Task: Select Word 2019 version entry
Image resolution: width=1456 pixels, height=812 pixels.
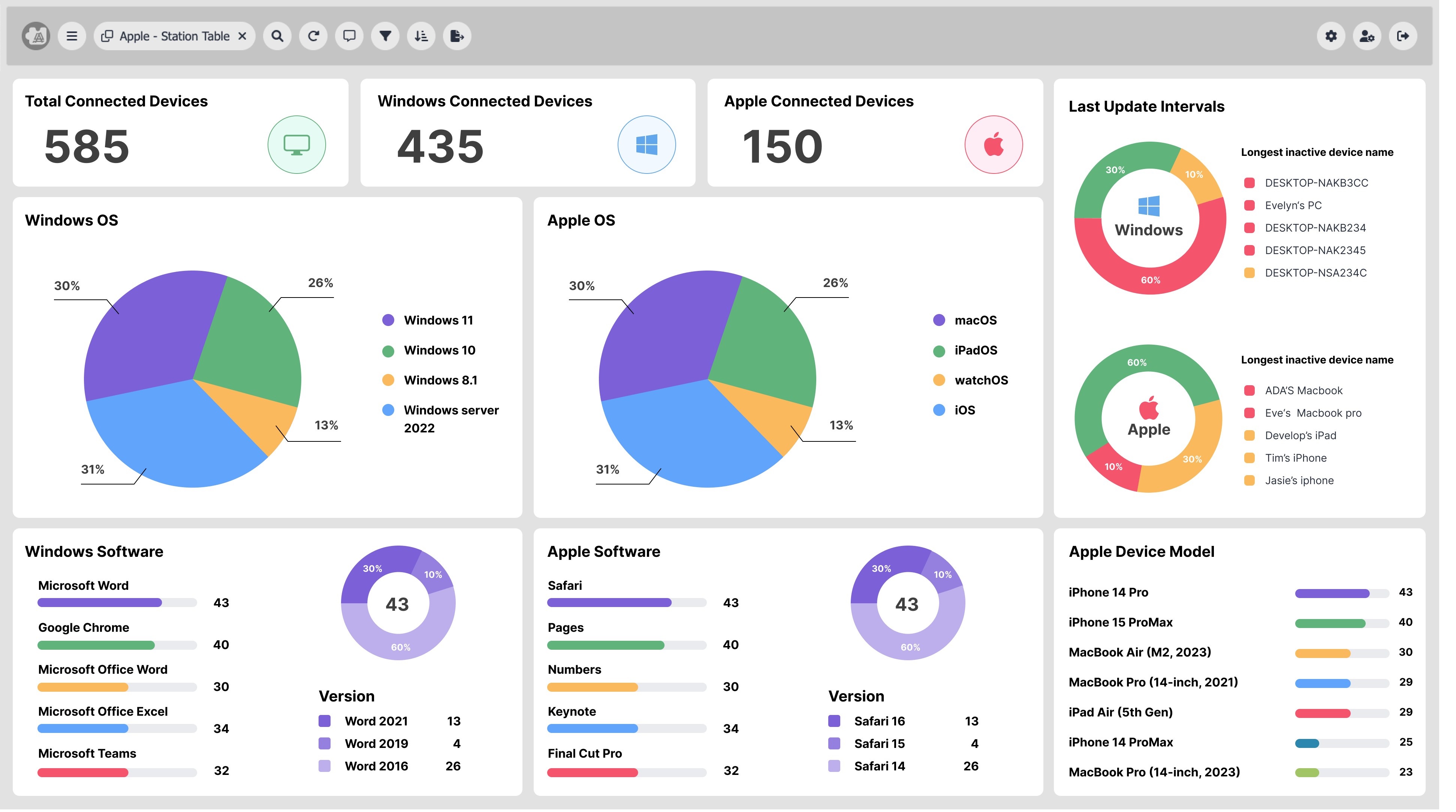Action: point(390,744)
